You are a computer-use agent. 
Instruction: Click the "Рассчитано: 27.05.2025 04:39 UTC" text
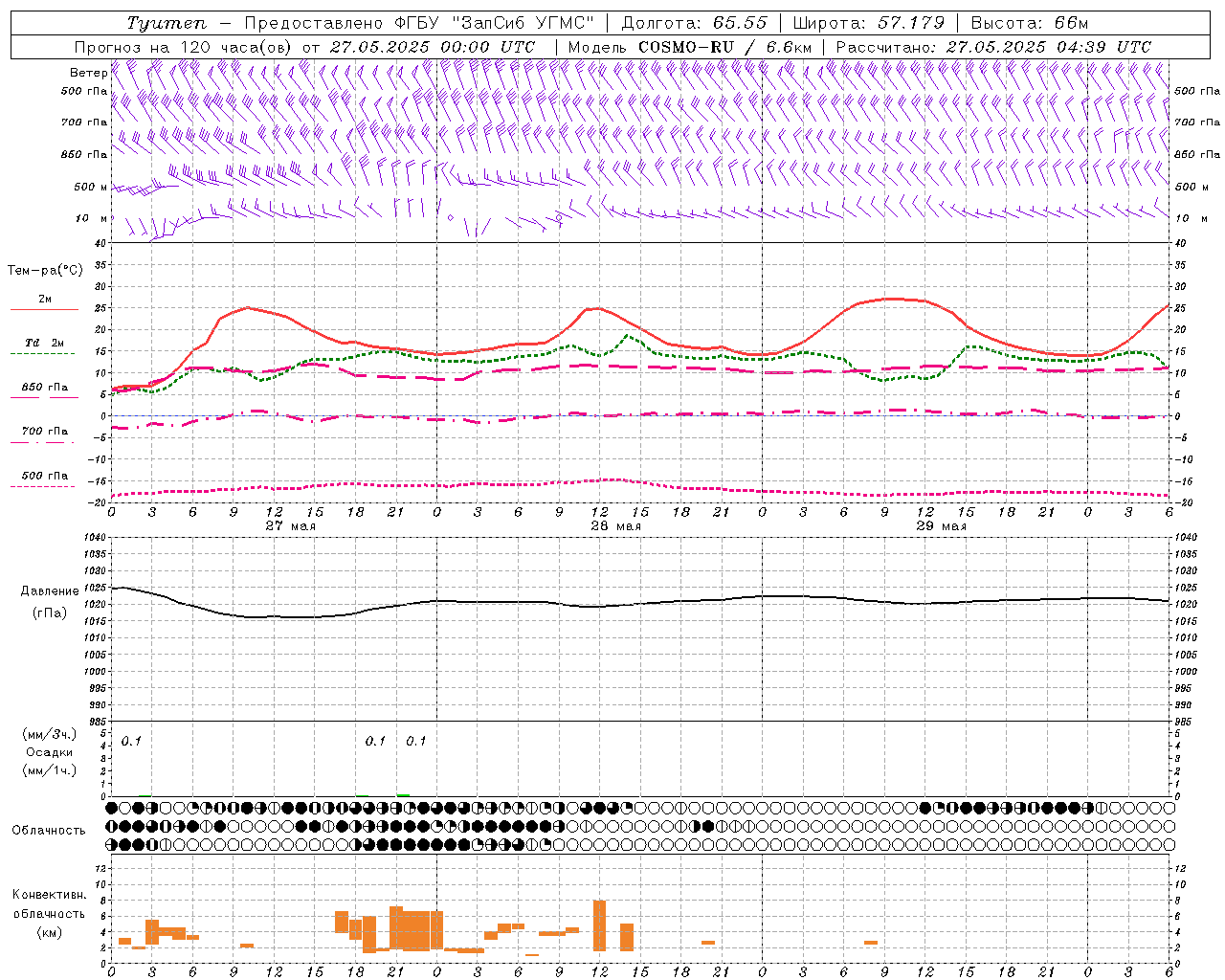(x=993, y=47)
